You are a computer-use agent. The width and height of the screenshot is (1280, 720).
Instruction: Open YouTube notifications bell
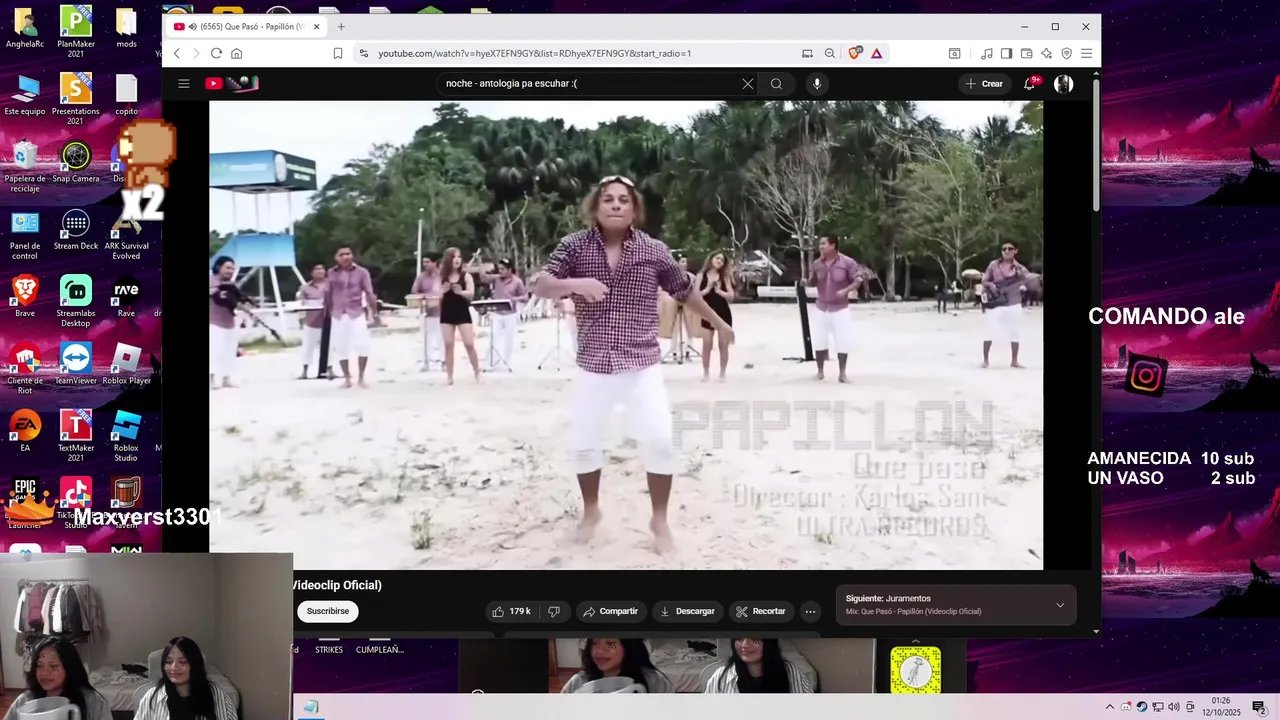[1030, 84]
